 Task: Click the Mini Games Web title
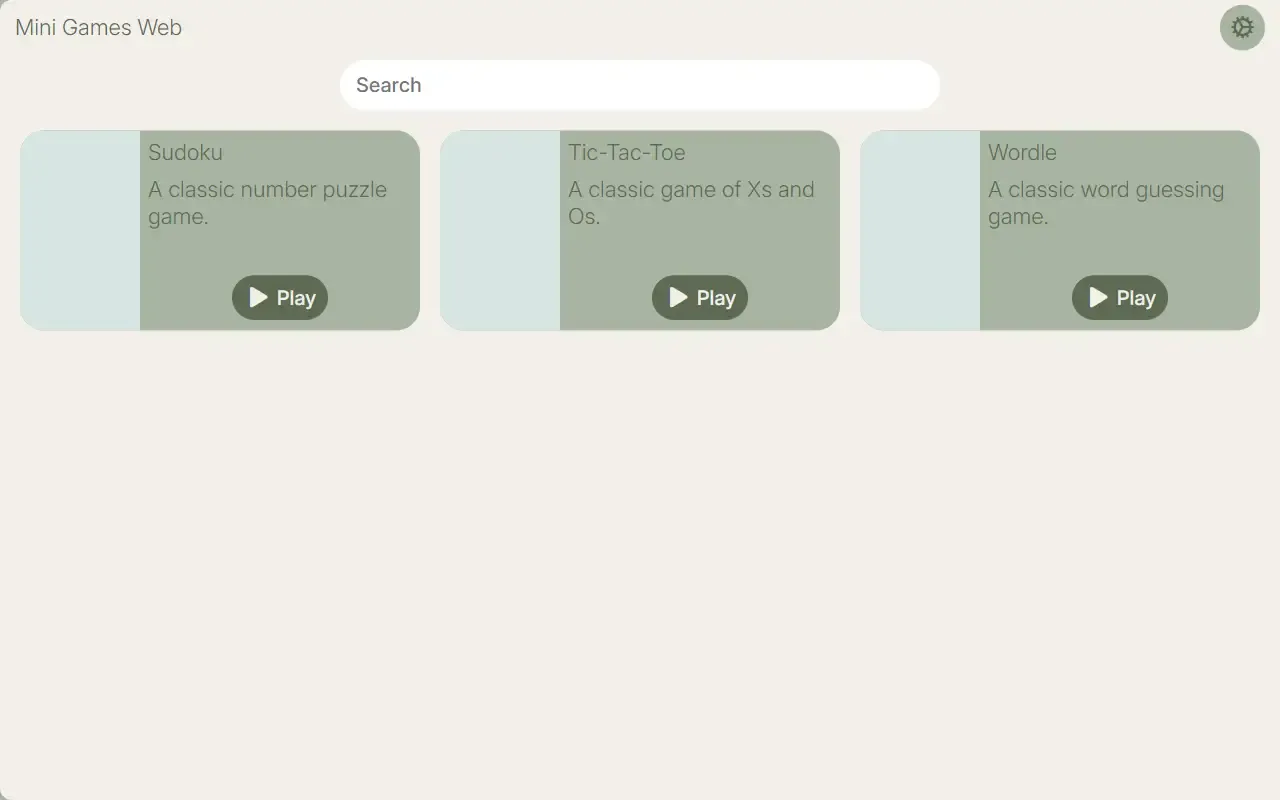pyautogui.click(x=99, y=27)
